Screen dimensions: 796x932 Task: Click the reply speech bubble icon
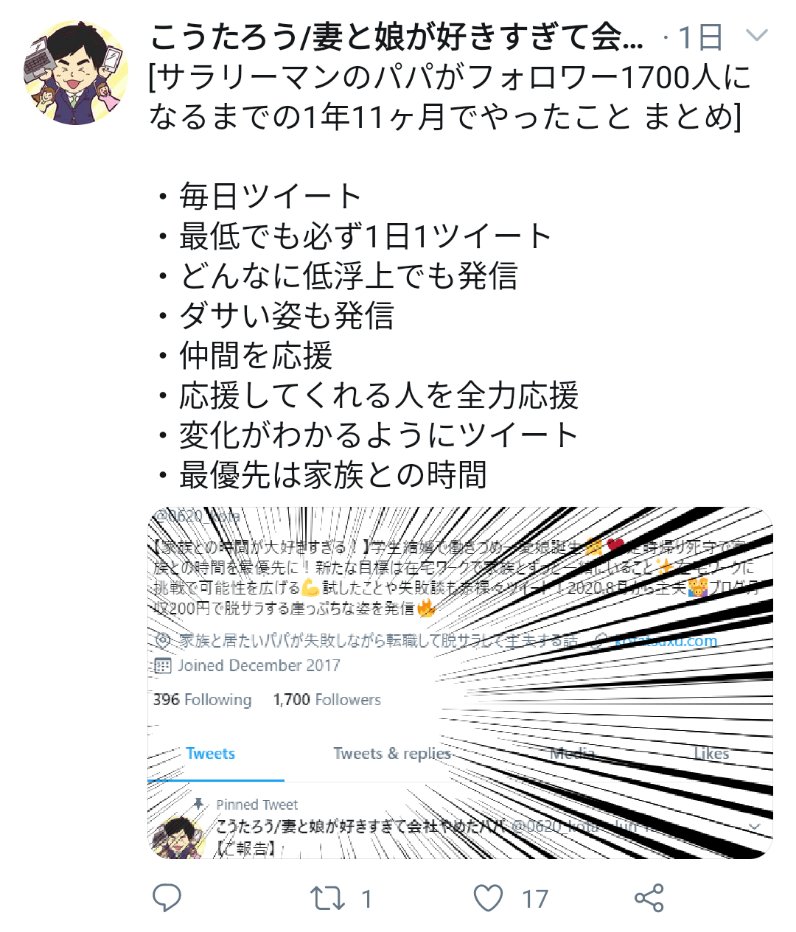click(167, 897)
